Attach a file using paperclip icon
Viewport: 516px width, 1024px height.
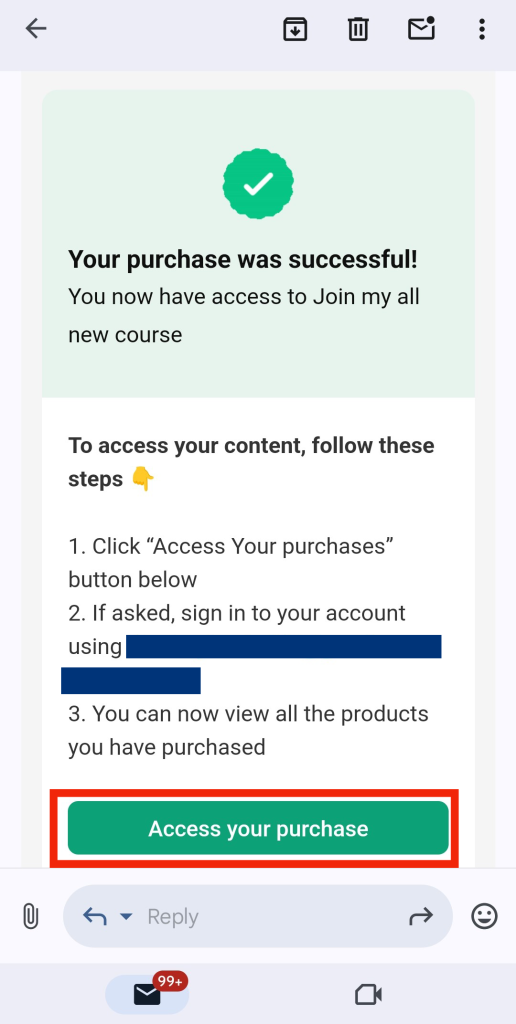[x=30, y=916]
